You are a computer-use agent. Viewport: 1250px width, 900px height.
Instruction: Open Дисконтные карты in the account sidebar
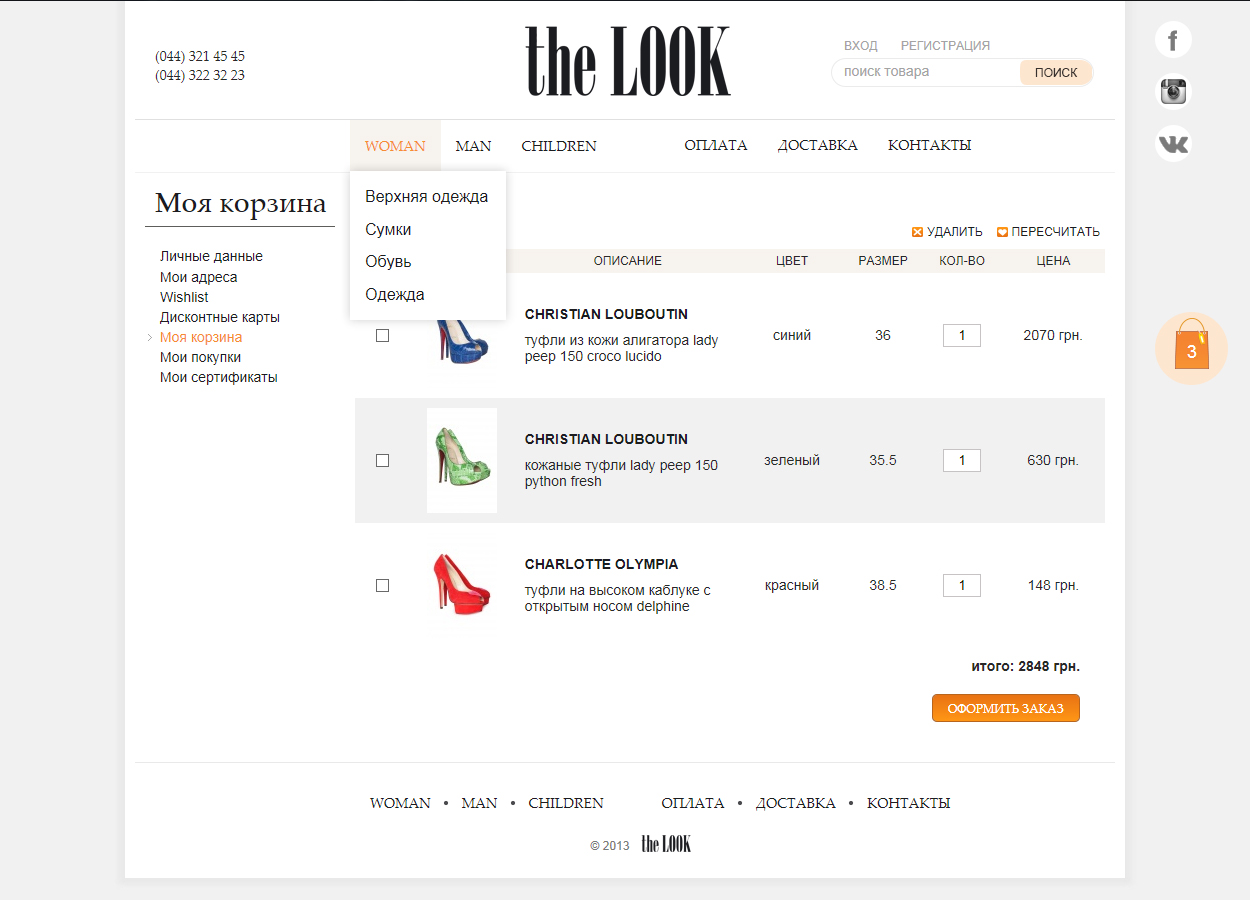click(220, 317)
